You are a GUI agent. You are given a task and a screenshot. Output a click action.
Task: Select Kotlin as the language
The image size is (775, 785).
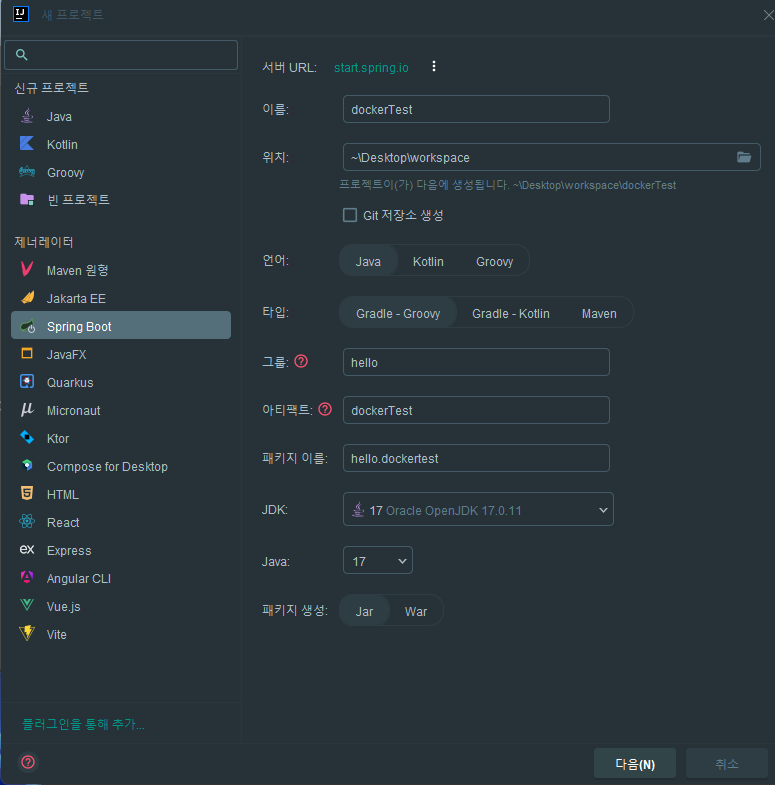point(428,261)
